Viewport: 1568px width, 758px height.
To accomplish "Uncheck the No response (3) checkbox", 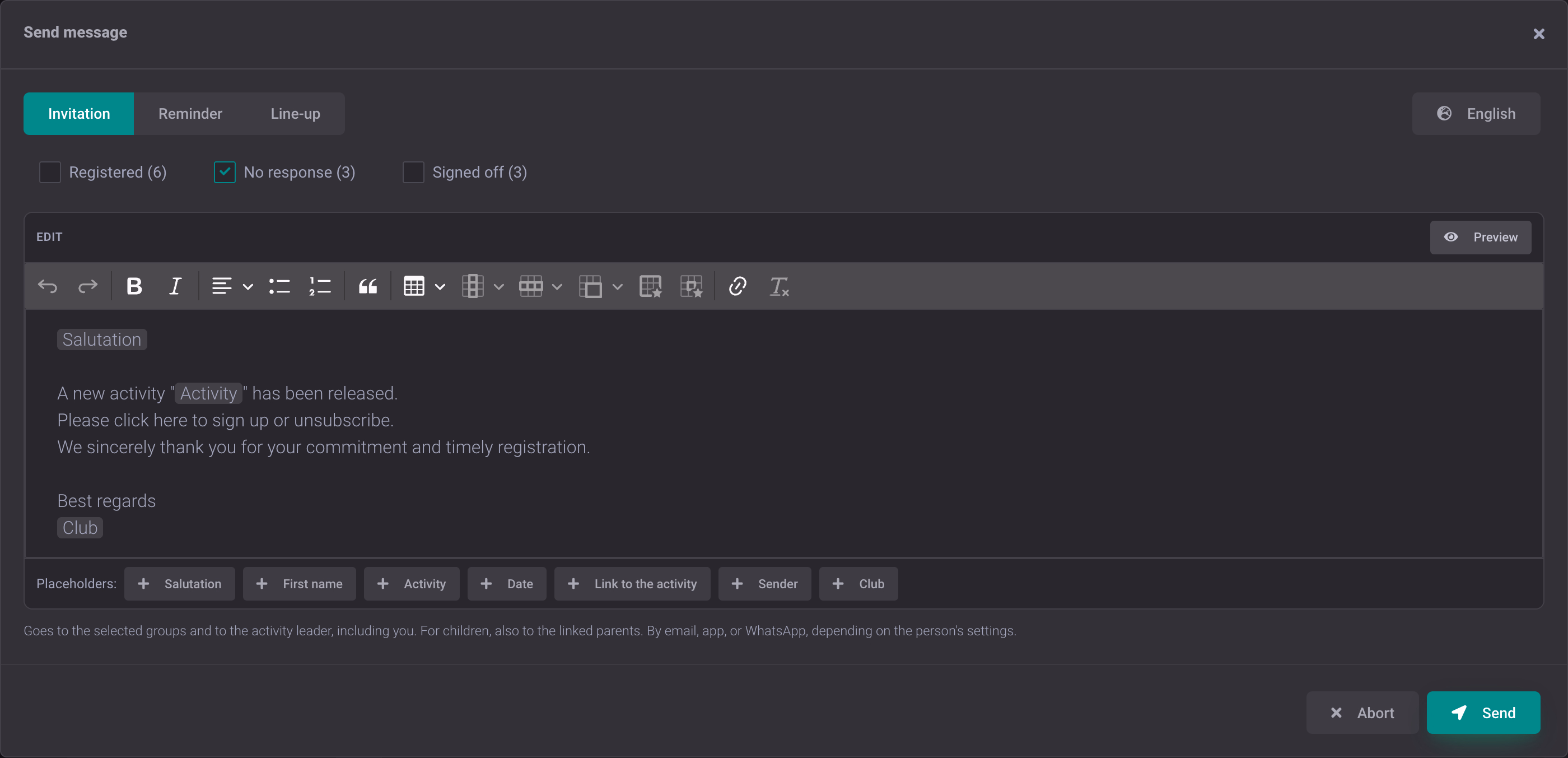I will (x=225, y=173).
